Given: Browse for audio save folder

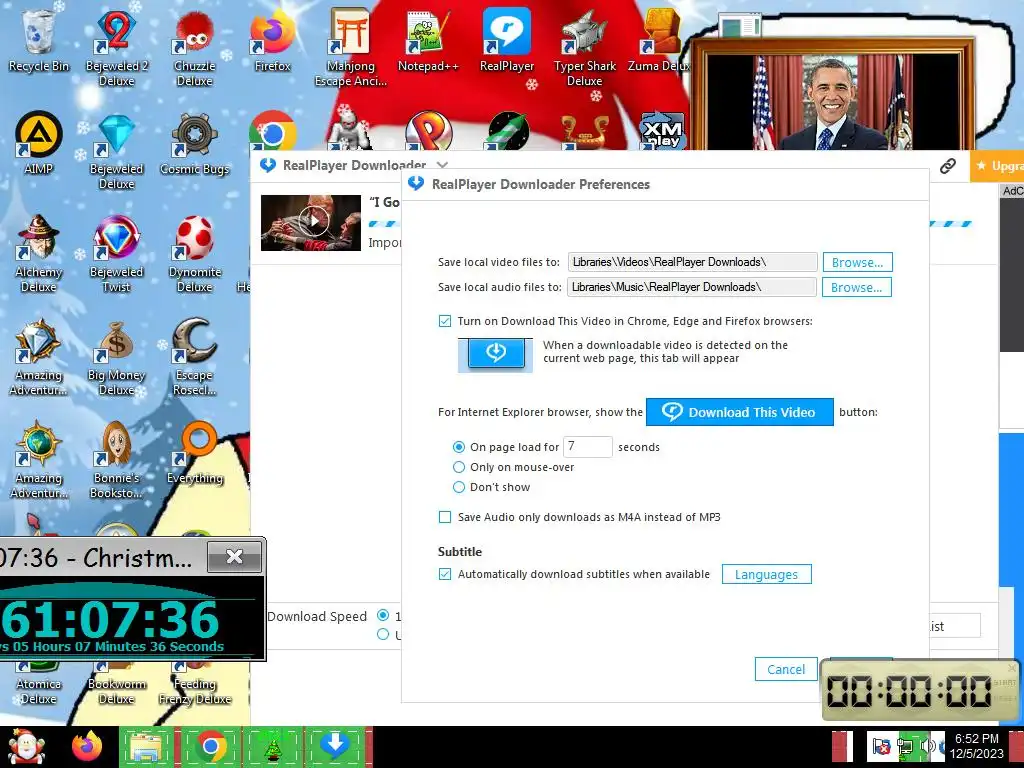Looking at the screenshot, I should pyautogui.click(x=856, y=287).
